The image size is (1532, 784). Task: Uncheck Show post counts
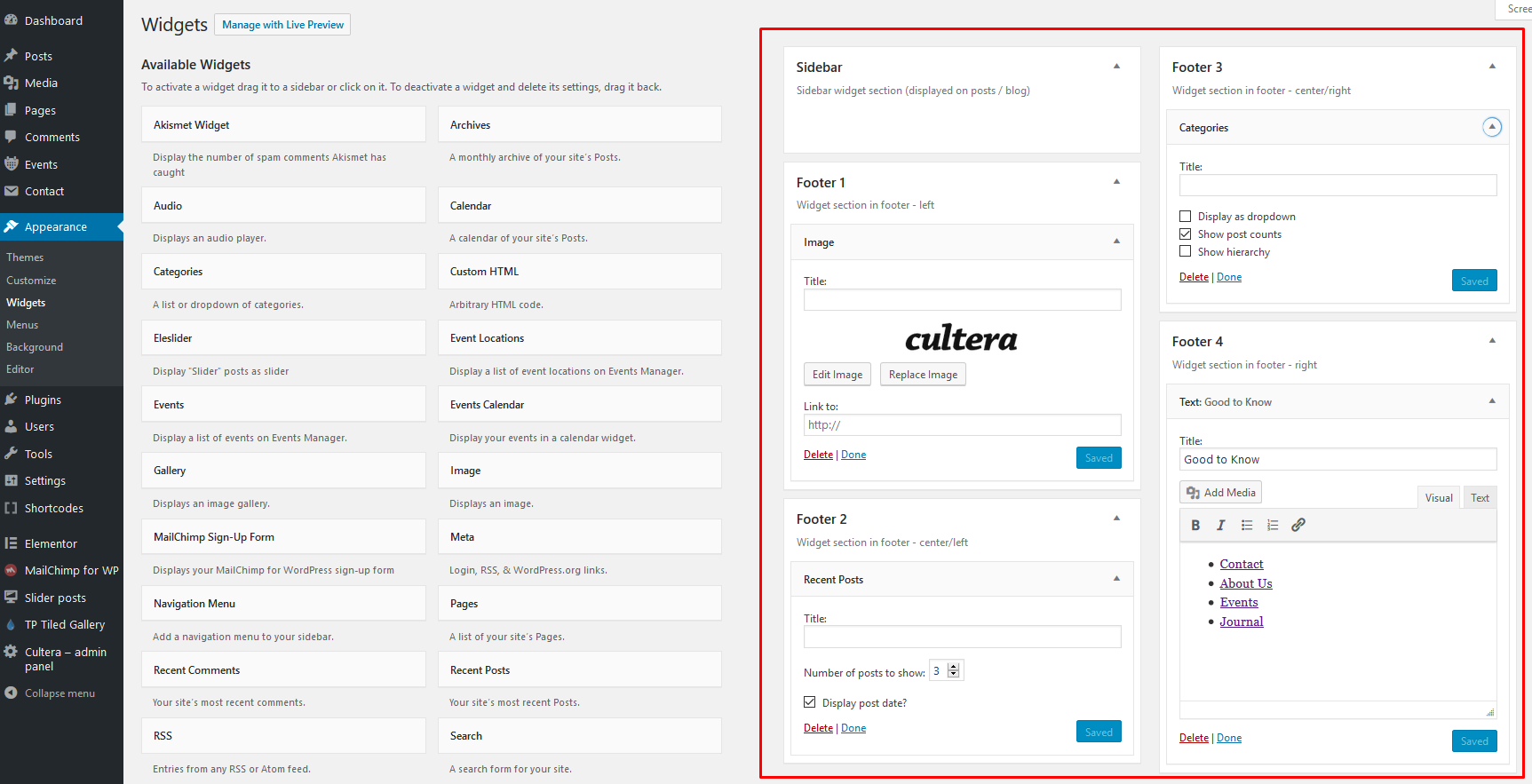(1185, 234)
